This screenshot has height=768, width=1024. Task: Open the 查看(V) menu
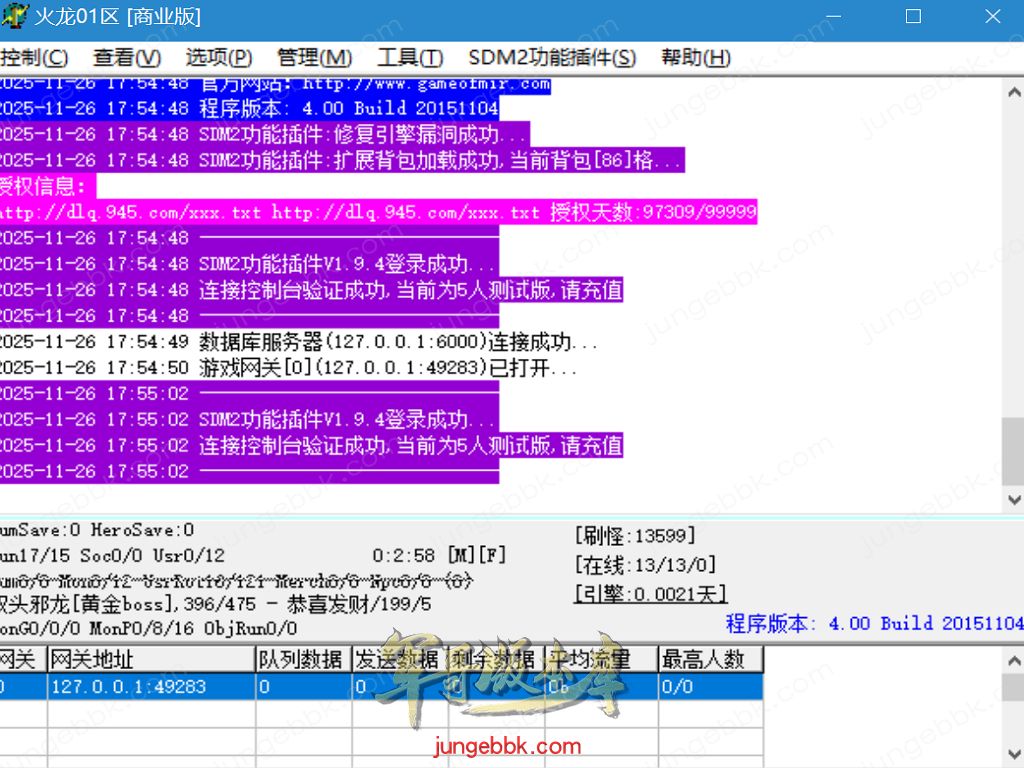pos(127,58)
